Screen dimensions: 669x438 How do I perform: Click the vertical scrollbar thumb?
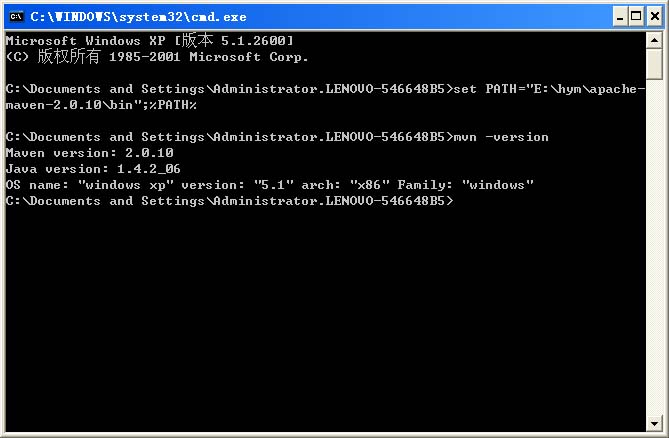click(654, 64)
